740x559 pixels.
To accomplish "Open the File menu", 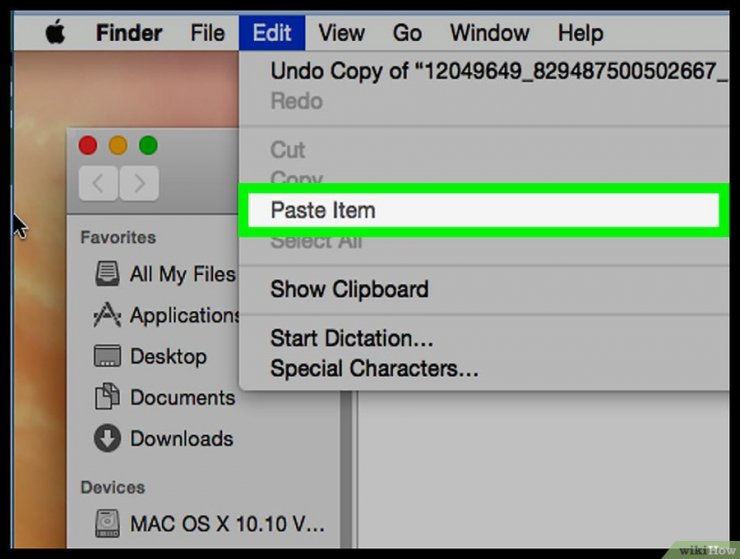I will [x=207, y=33].
